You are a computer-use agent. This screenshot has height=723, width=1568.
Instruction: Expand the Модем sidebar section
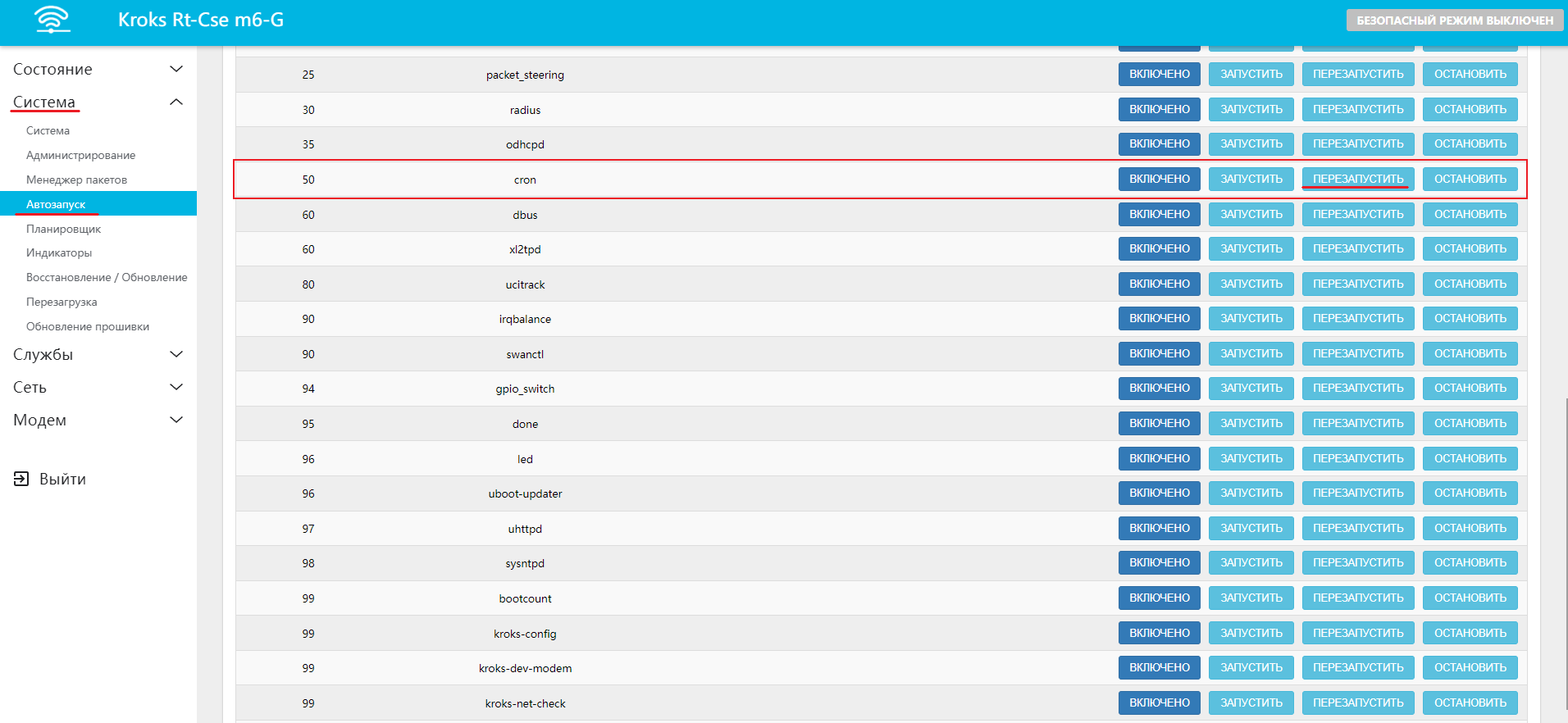[x=175, y=420]
